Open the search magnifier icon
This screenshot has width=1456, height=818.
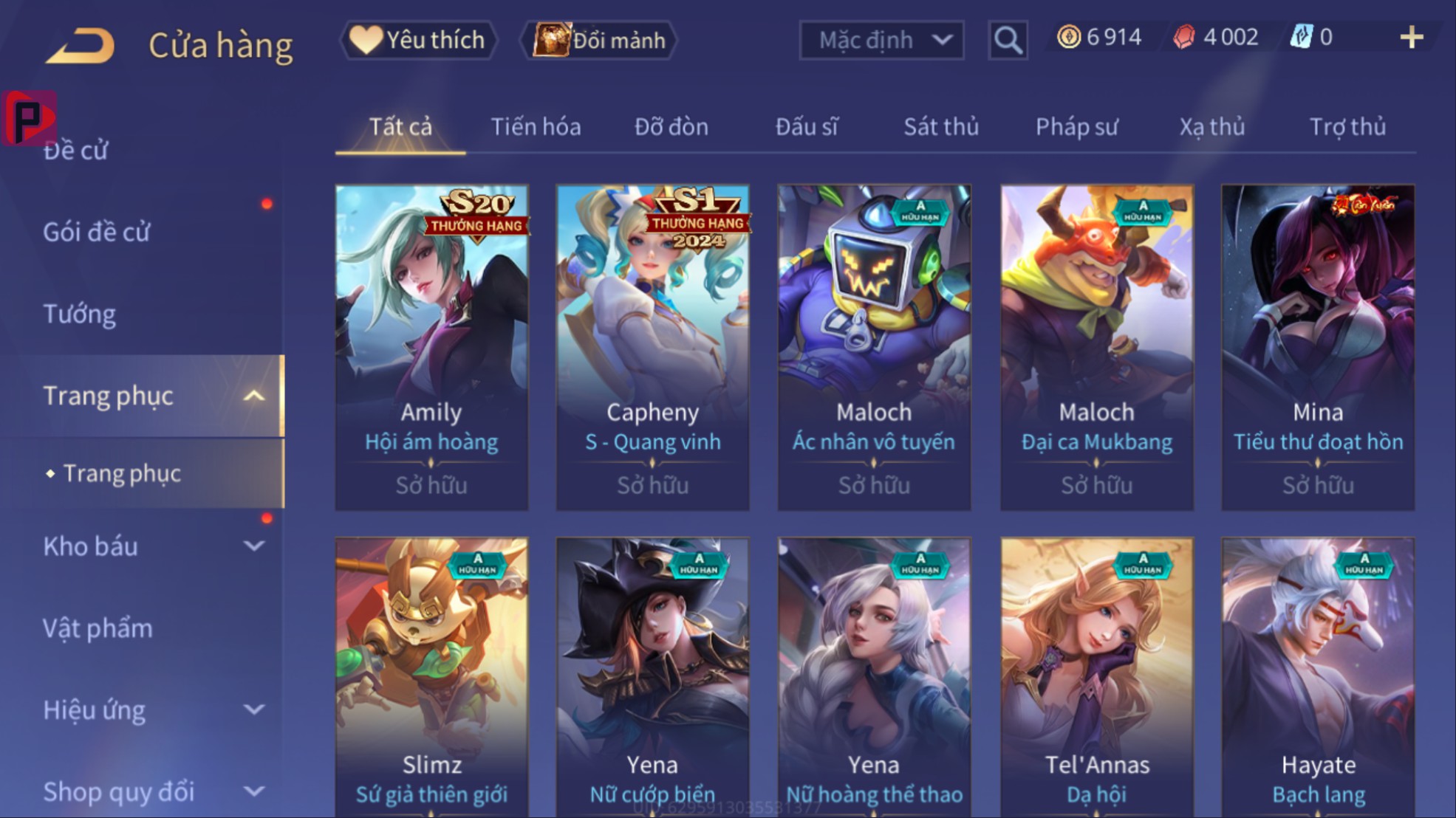1008,39
